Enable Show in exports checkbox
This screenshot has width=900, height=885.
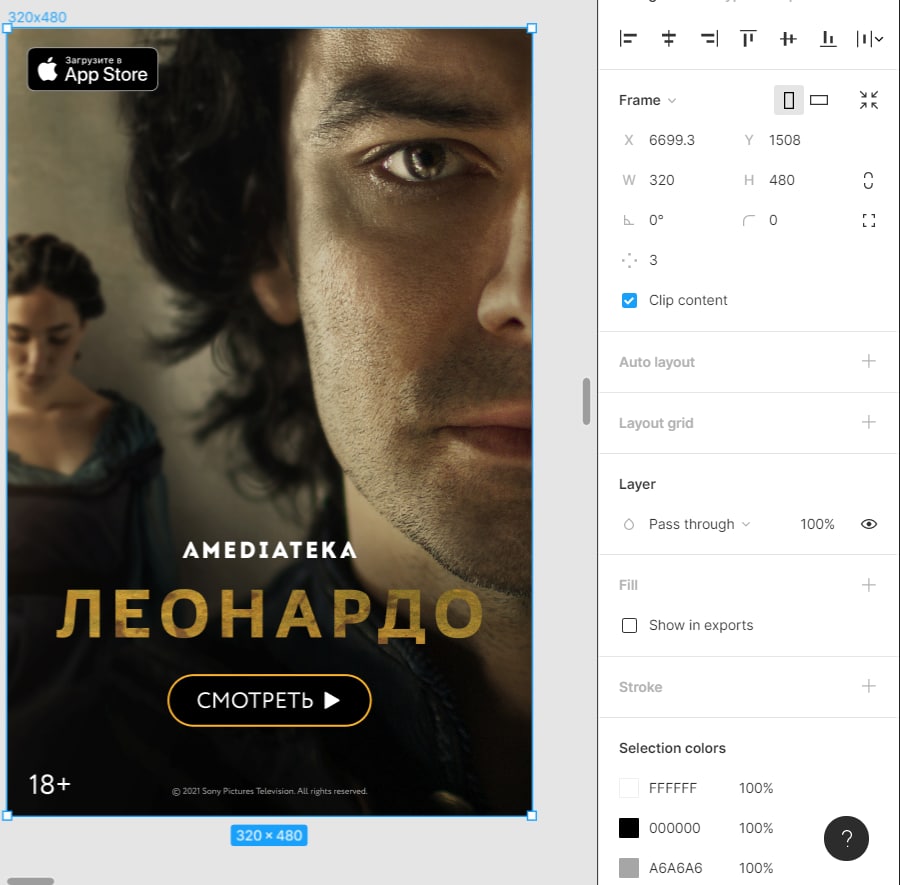click(629, 625)
